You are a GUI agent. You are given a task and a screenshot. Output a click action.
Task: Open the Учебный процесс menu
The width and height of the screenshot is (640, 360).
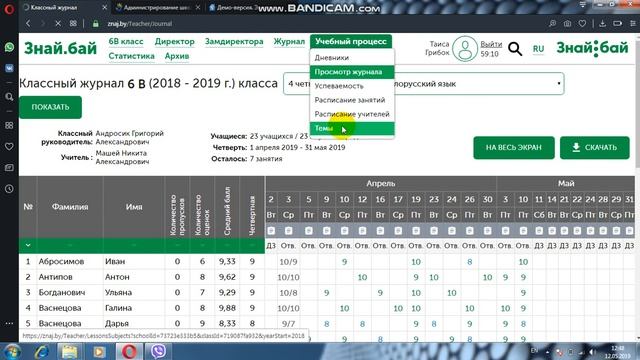click(x=351, y=41)
